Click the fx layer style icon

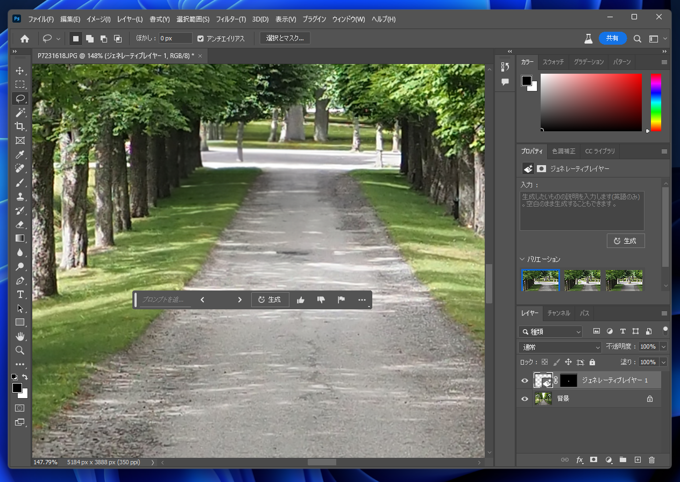tap(579, 460)
